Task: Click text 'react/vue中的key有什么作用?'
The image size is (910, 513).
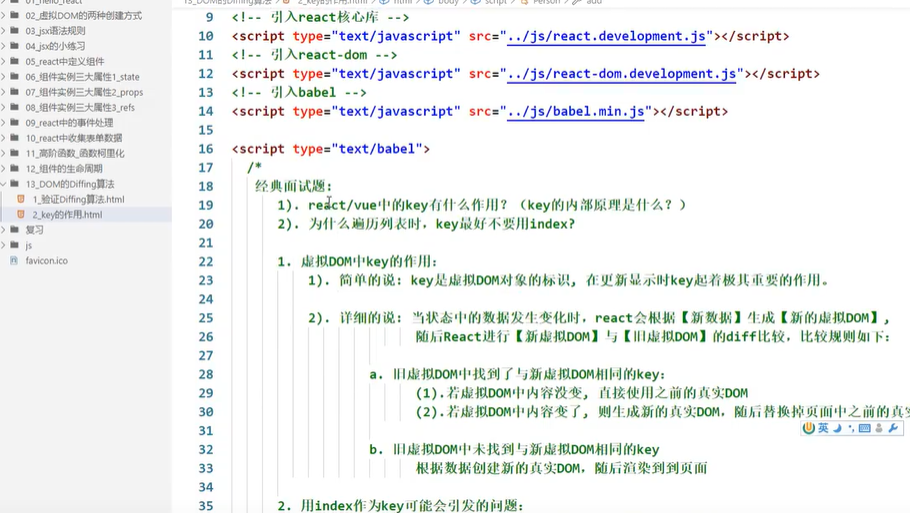Action: 408,205
